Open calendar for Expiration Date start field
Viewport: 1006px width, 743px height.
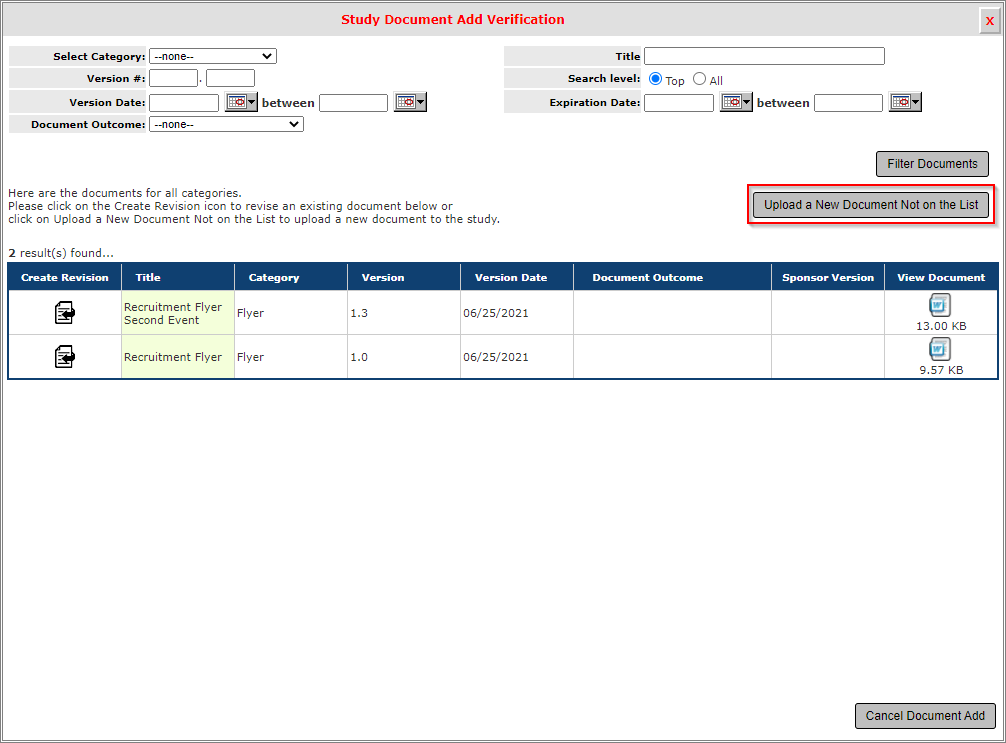pos(736,102)
